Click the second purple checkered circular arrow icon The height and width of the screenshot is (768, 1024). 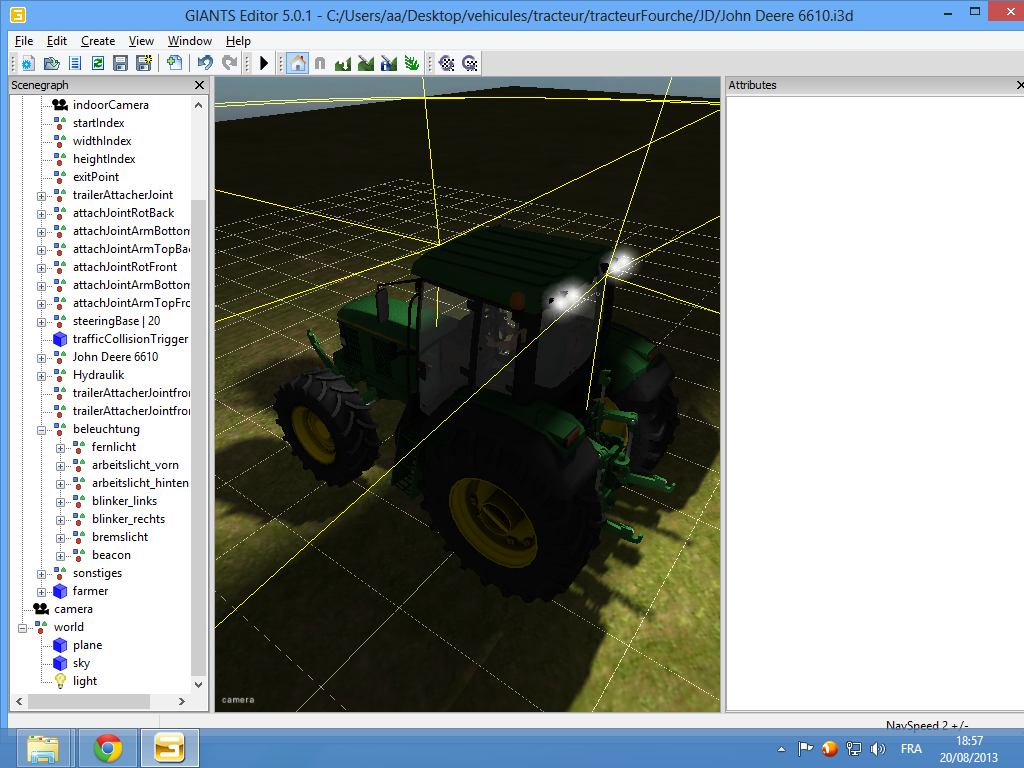click(470, 63)
